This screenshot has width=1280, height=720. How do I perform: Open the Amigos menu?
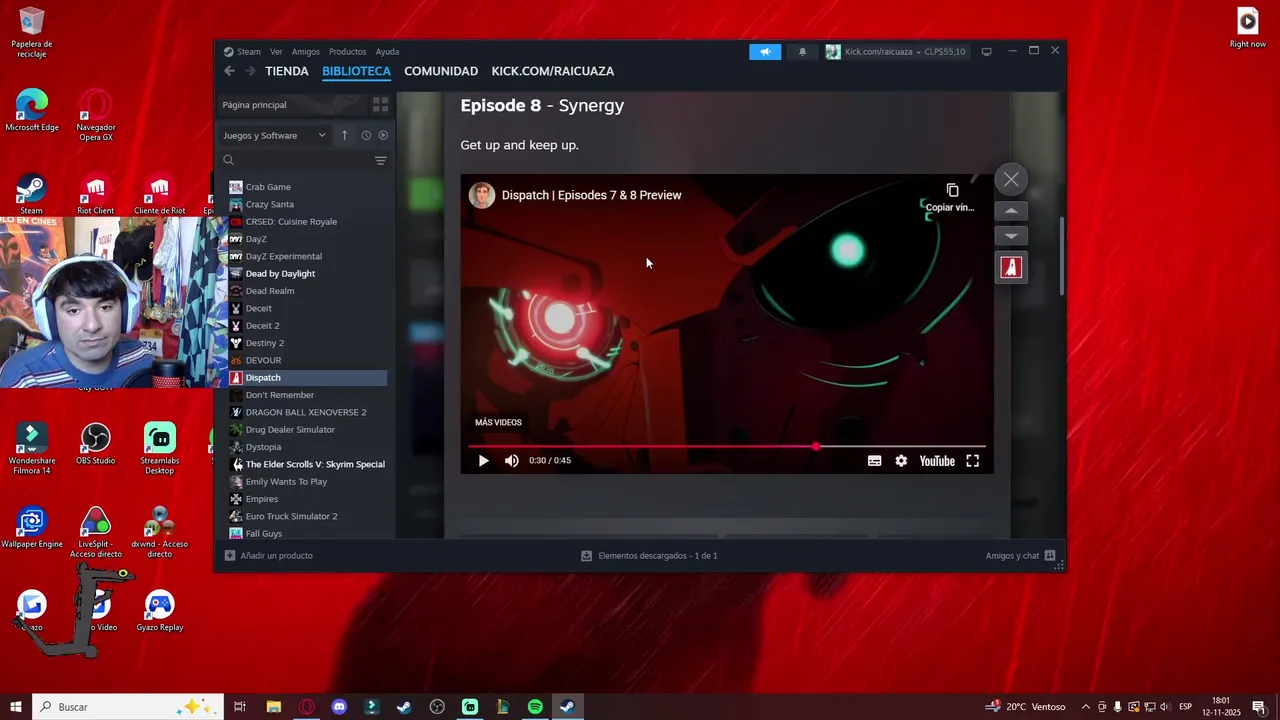coord(306,51)
